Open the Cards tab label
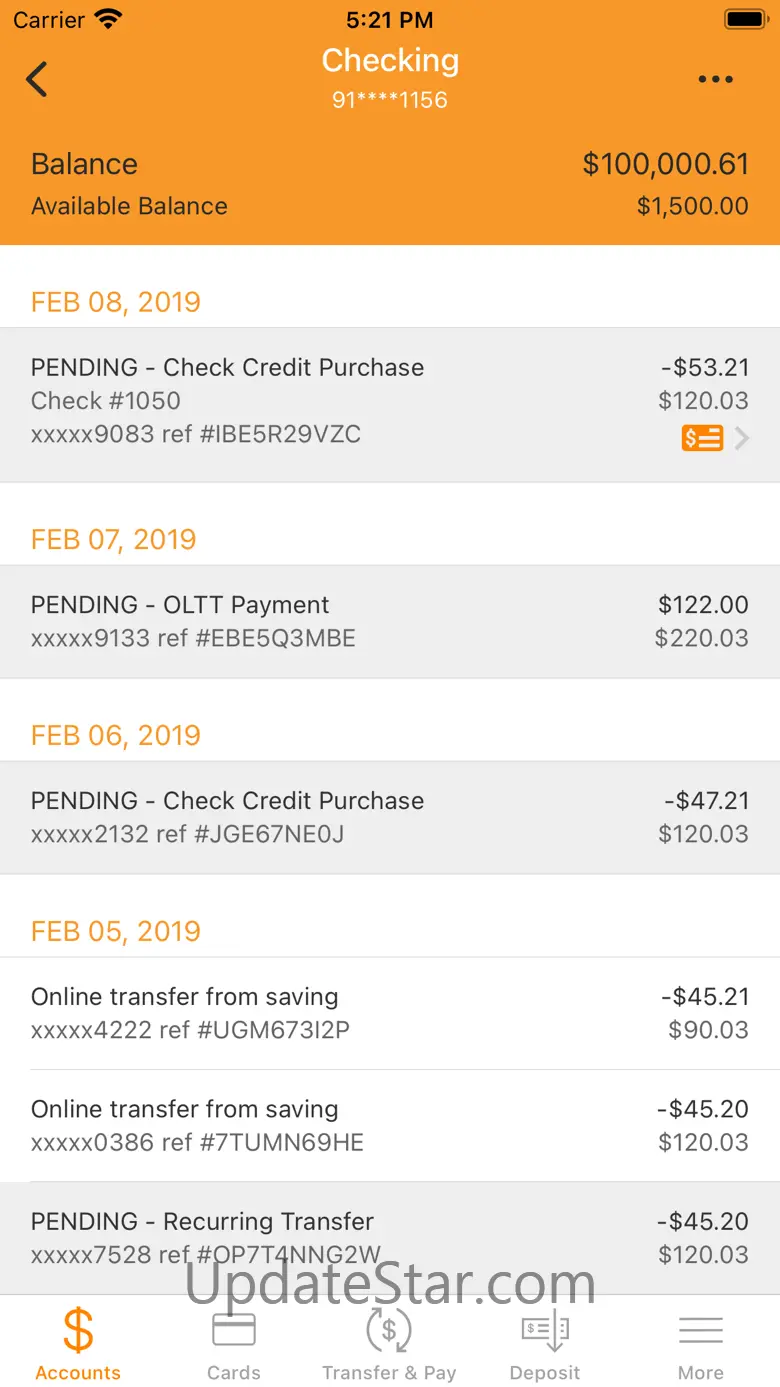 [x=234, y=1373]
